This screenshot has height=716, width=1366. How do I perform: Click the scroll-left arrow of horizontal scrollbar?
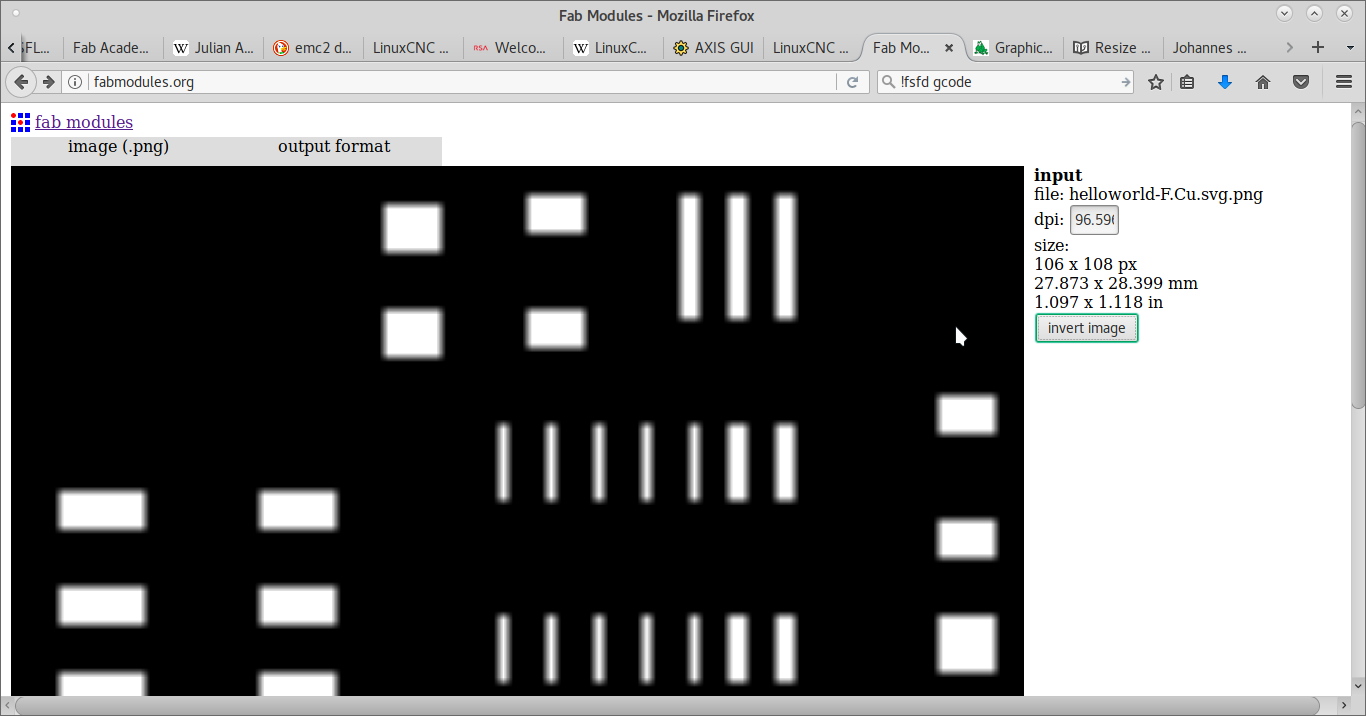pyautogui.click(x=7, y=706)
